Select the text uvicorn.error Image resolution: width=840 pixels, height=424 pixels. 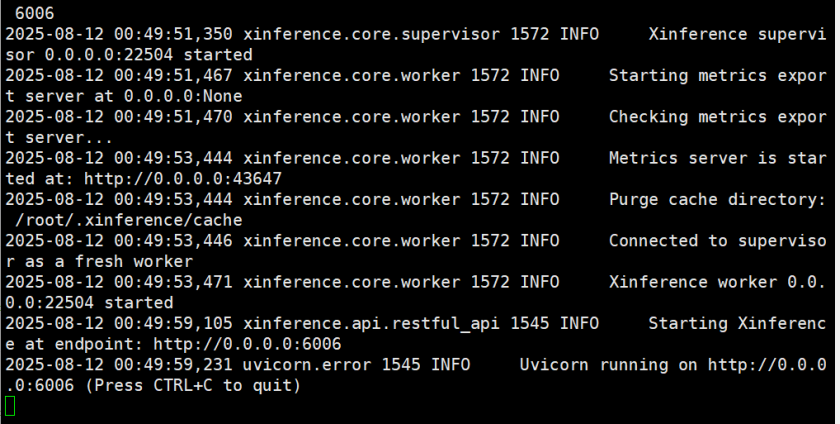(x=306, y=365)
